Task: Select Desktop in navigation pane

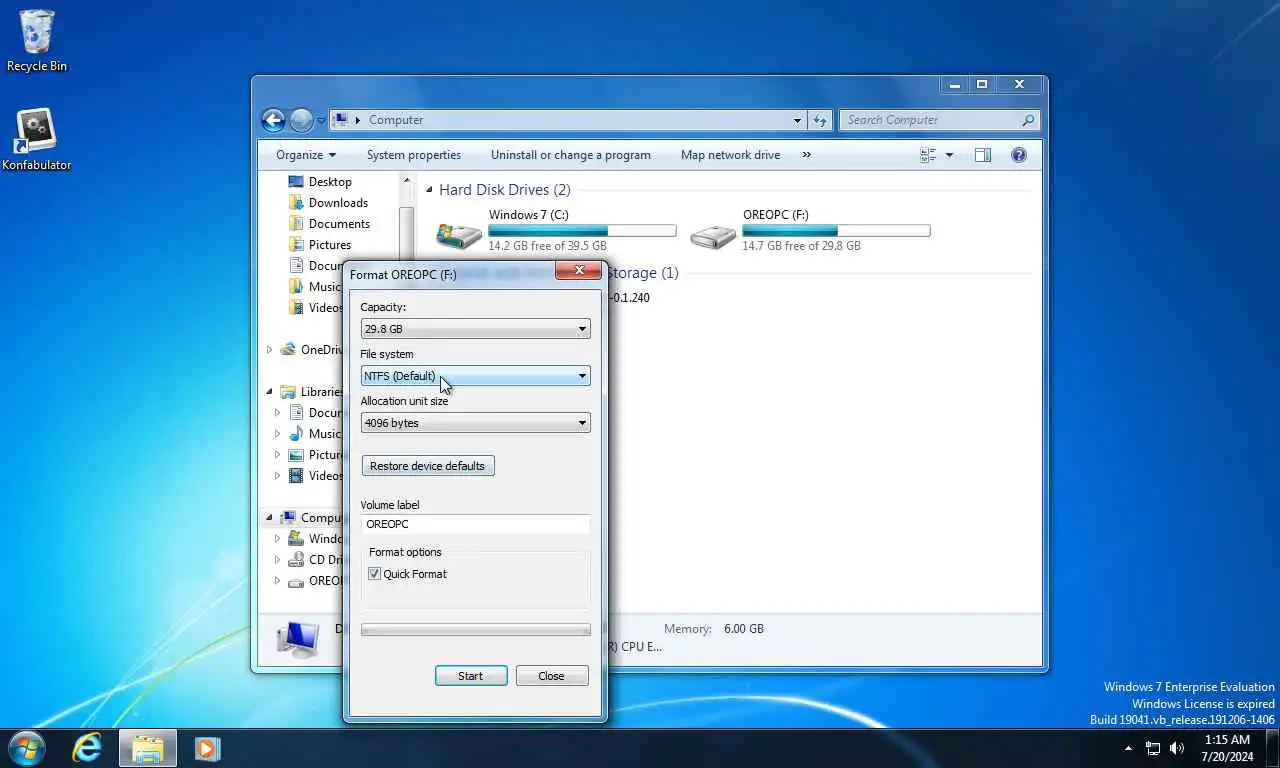Action: click(329, 182)
